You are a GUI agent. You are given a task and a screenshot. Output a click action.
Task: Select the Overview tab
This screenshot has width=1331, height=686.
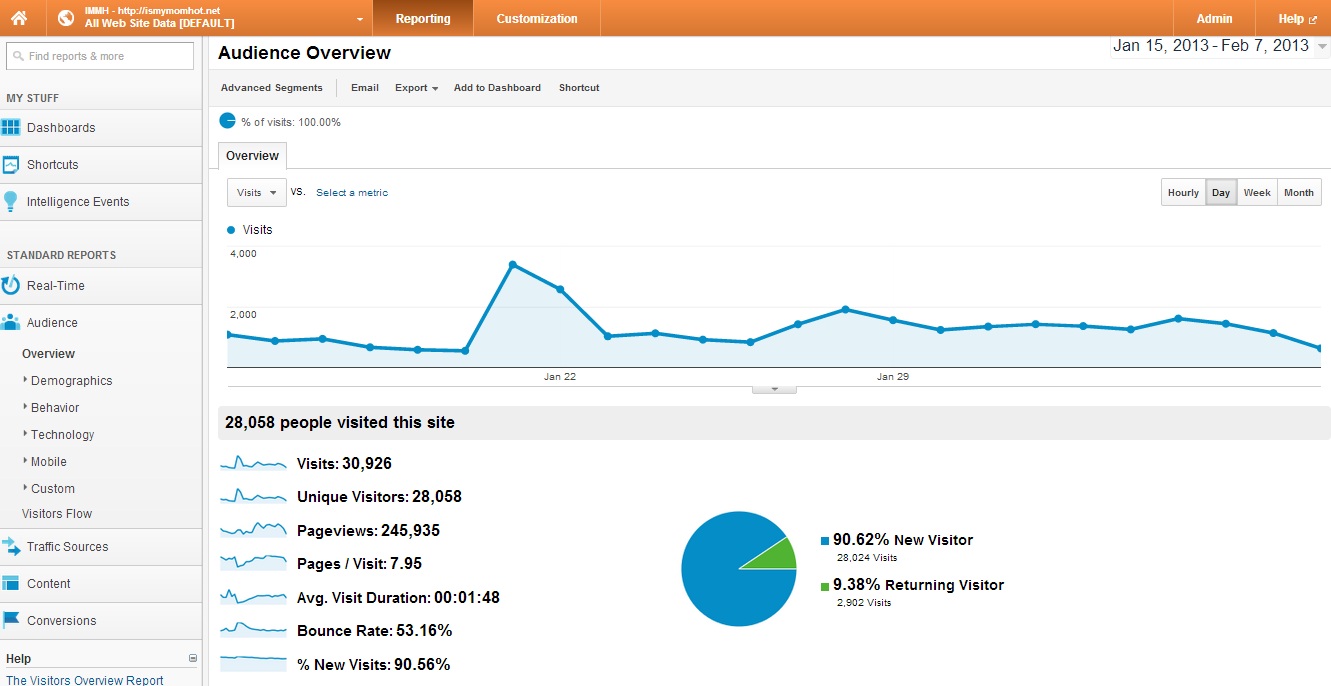click(x=252, y=156)
